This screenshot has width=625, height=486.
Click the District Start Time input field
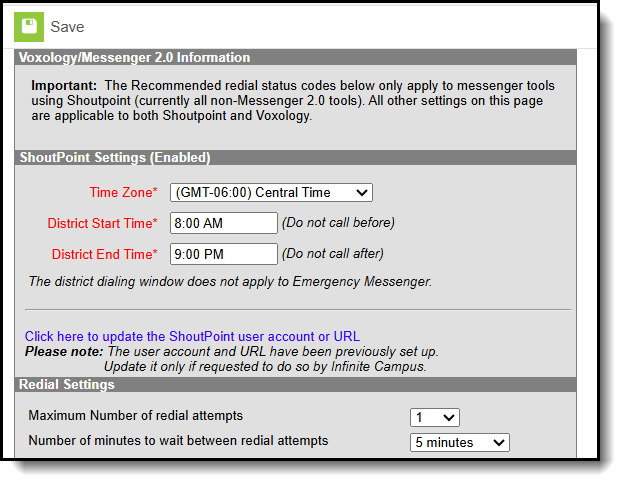224,223
